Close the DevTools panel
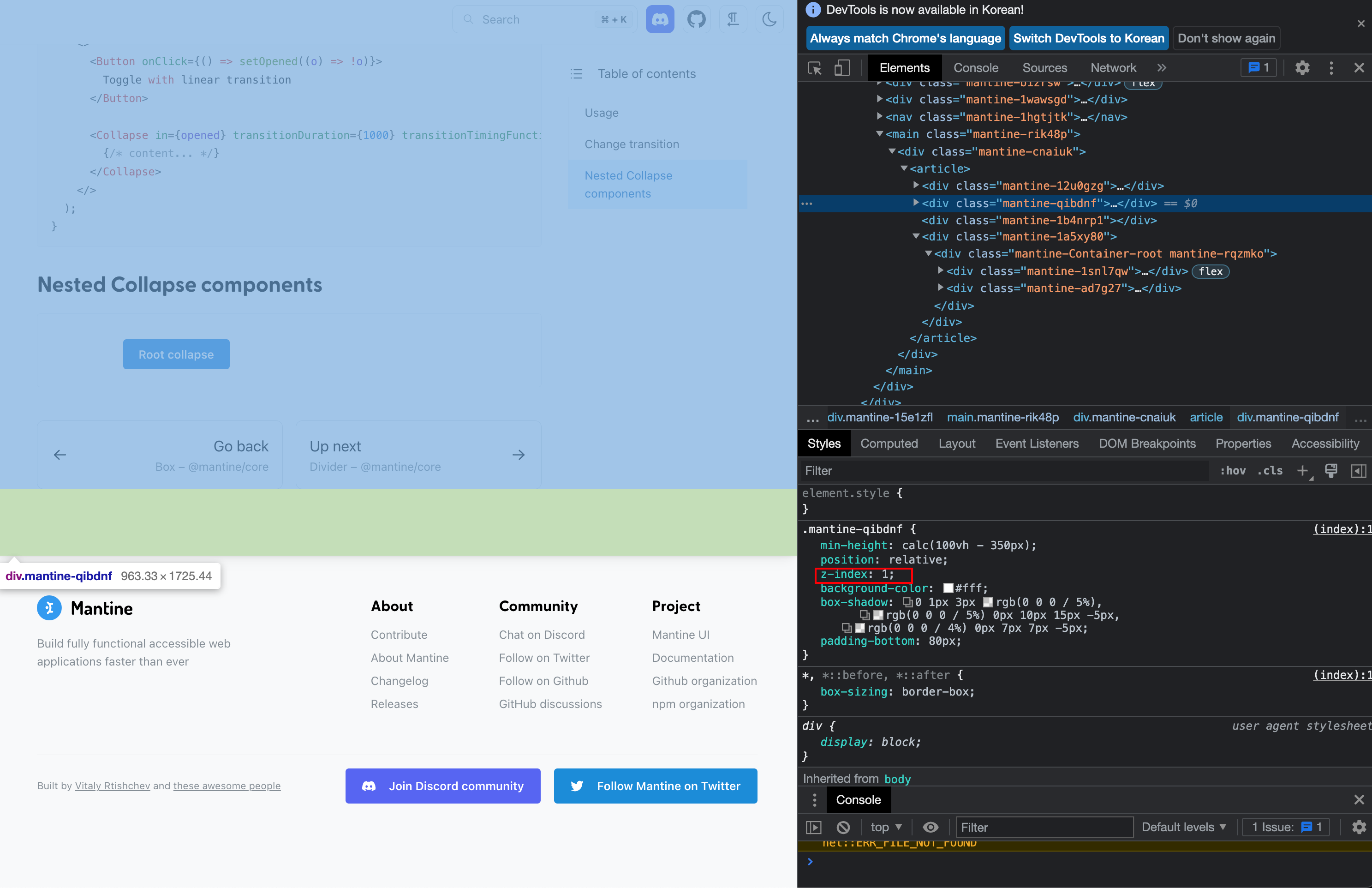This screenshot has width=1372, height=888. [1360, 68]
